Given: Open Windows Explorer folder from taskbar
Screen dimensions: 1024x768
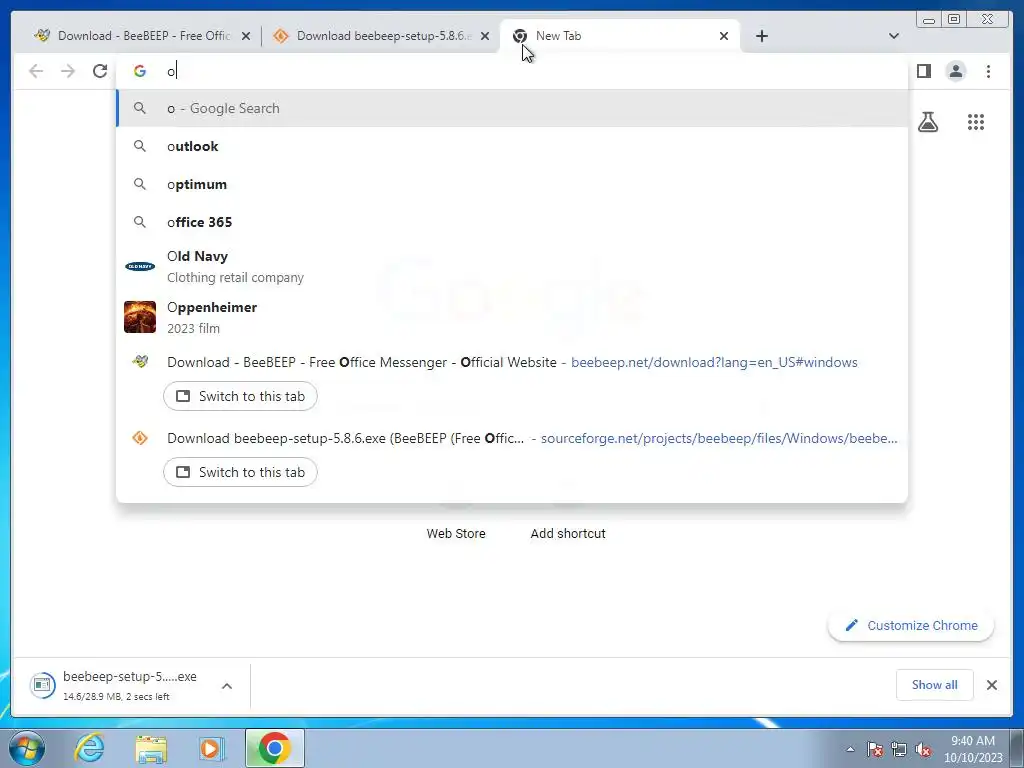Looking at the screenshot, I should click(x=151, y=748).
